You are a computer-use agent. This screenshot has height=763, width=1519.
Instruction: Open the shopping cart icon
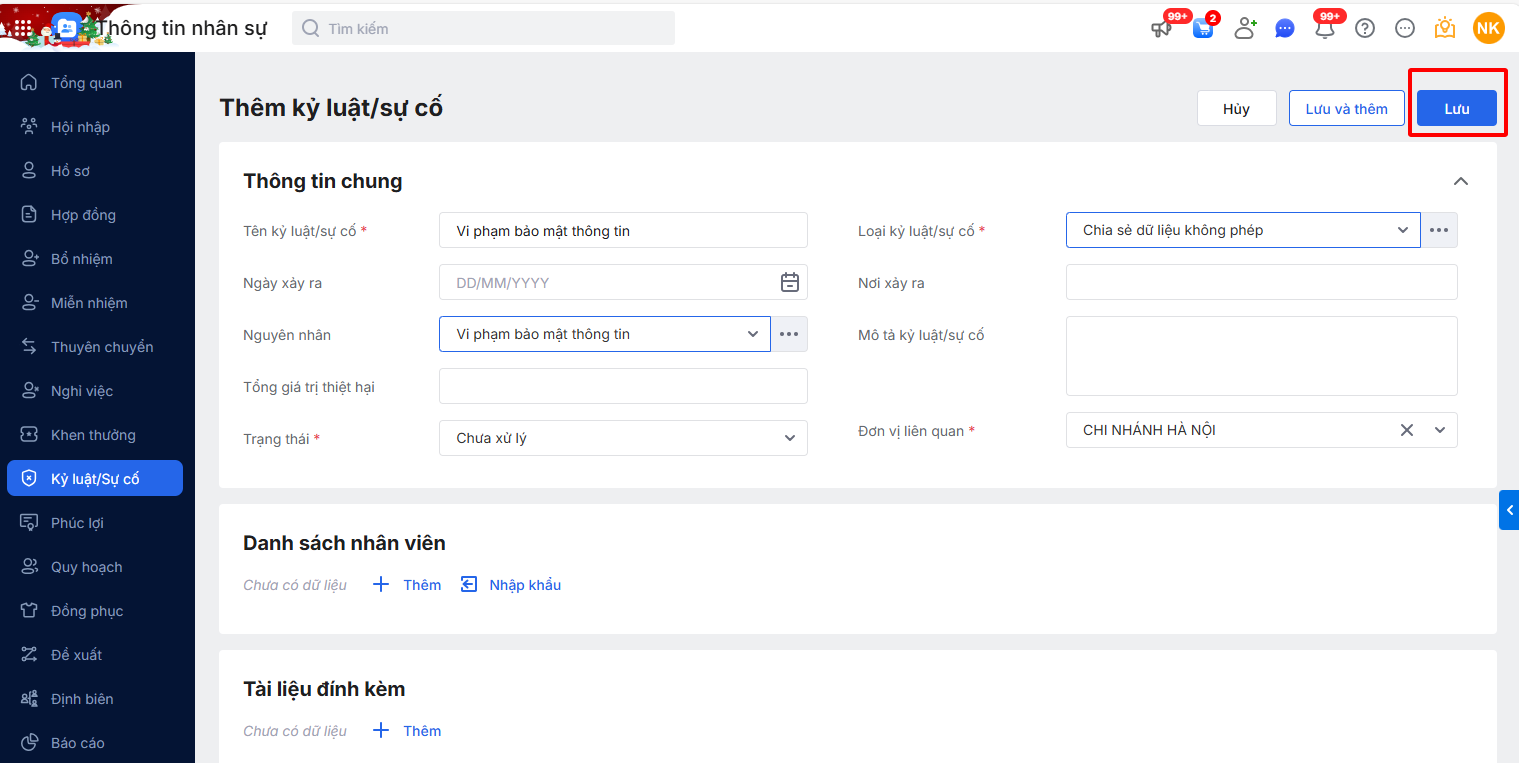[1203, 29]
